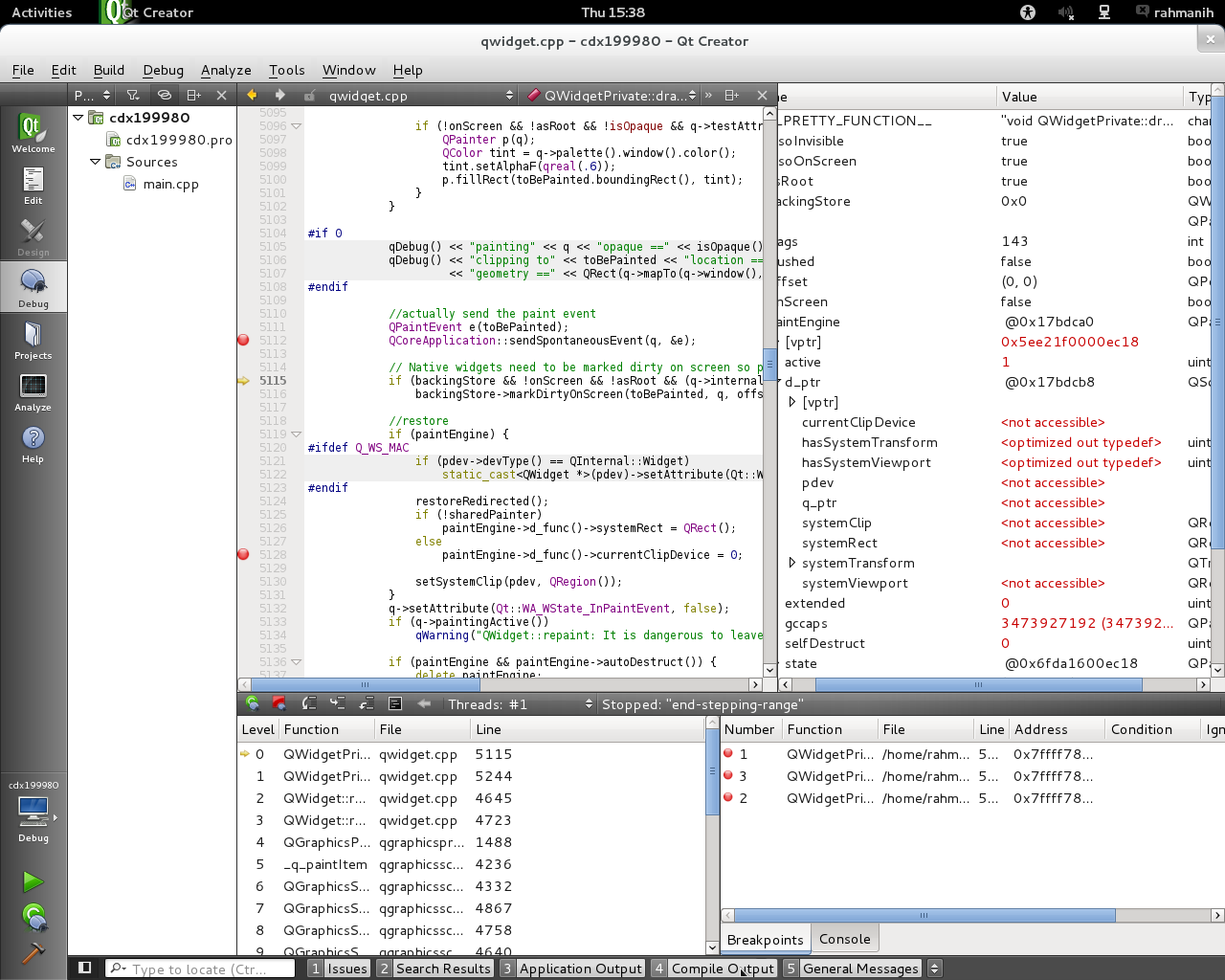Click the variables view horizontal scrollbar
The height and width of the screenshot is (980, 1225).
[978, 684]
